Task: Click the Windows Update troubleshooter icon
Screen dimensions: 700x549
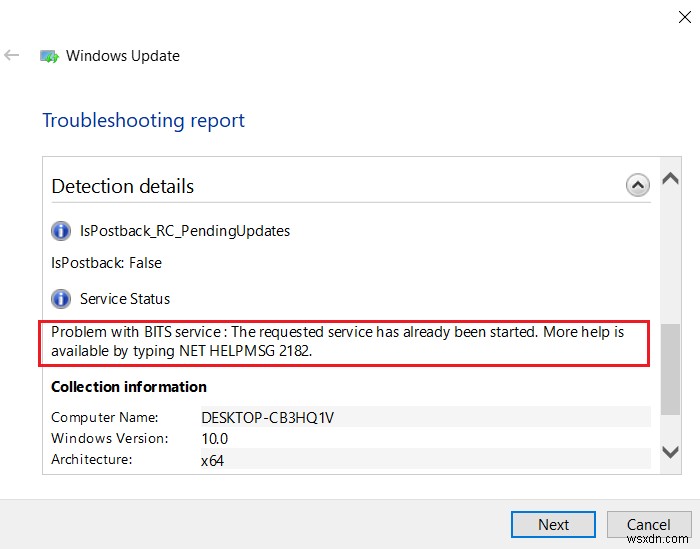Action: pyautogui.click(x=49, y=56)
